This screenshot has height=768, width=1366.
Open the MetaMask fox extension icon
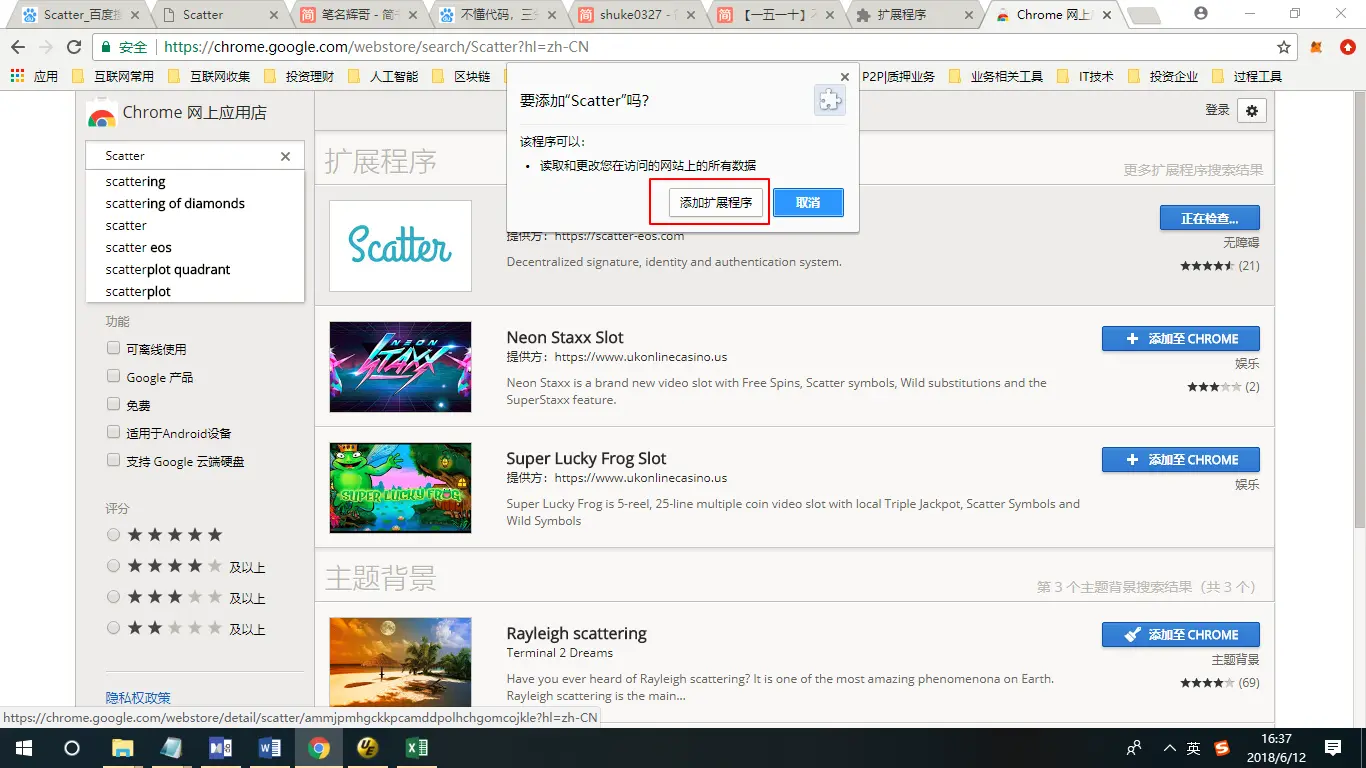(x=1317, y=47)
